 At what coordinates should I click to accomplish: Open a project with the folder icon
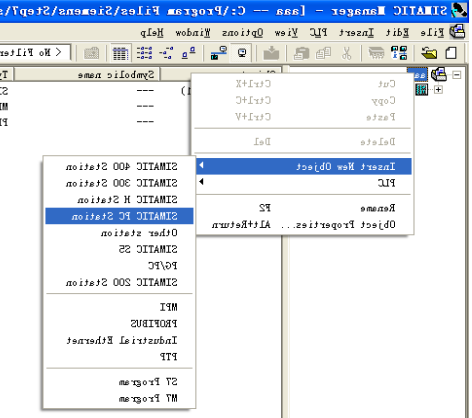(429, 53)
